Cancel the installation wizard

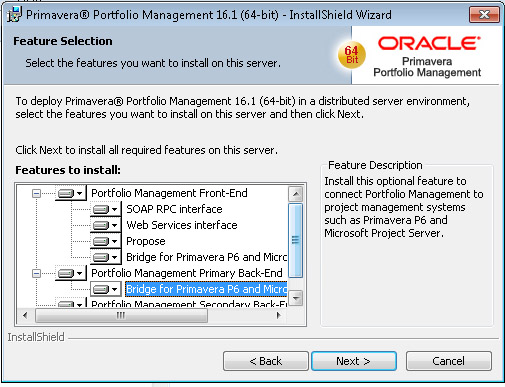coord(449,361)
